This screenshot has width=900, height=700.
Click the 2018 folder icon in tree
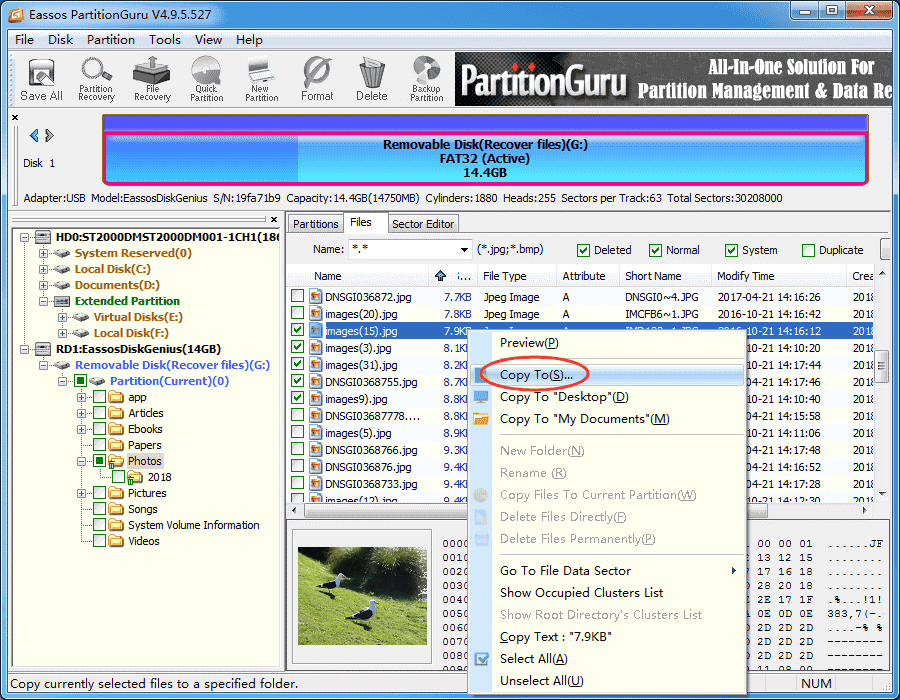click(x=135, y=477)
